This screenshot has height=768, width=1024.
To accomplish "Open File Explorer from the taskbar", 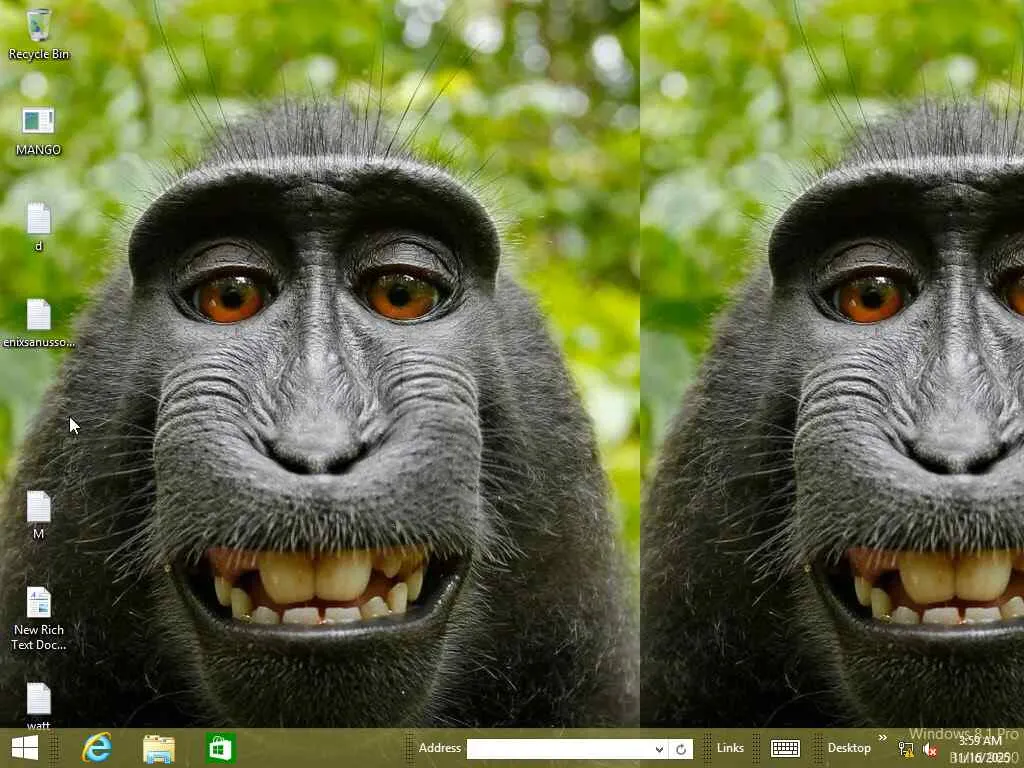I will pos(159,748).
